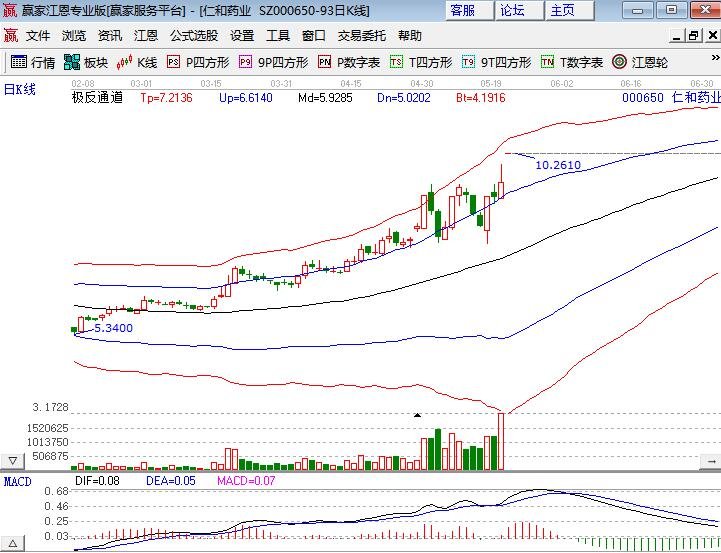Screen dimensions: 721x553
Task: Open the P数字表 number table icon
Action: tap(349, 62)
